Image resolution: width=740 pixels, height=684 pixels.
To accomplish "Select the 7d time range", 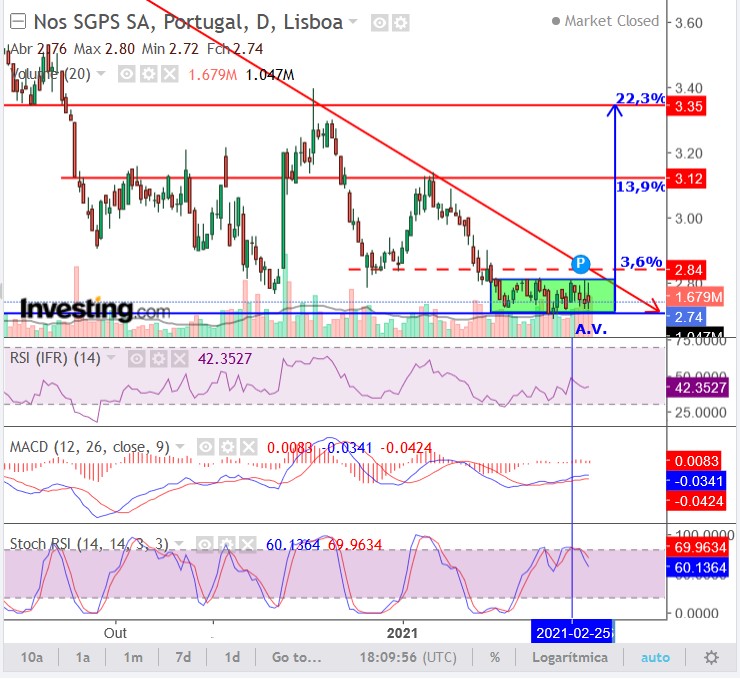I will coord(183,657).
